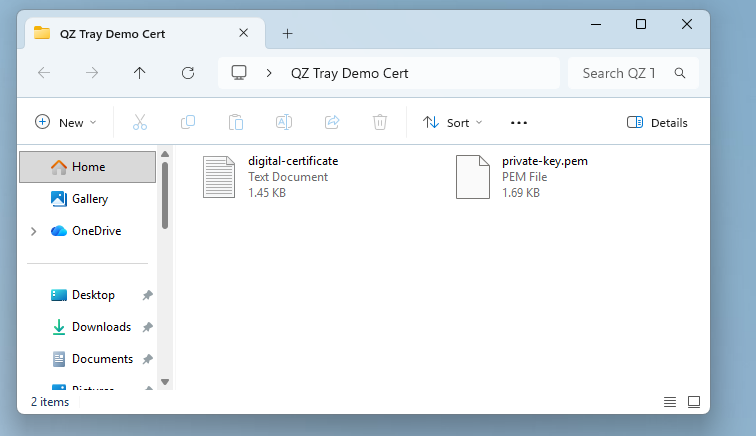Open the New item dropdown
Screen dimensions: 756x436
tap(66, 123)
